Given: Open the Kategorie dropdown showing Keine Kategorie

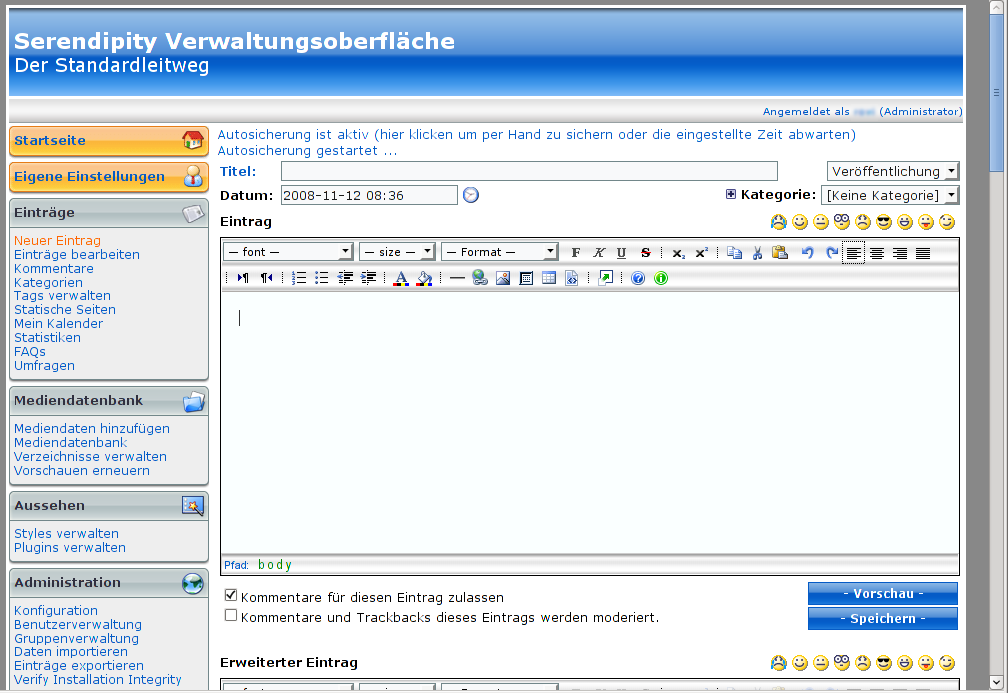Looking at the screenshot, I should coord(890,195).
